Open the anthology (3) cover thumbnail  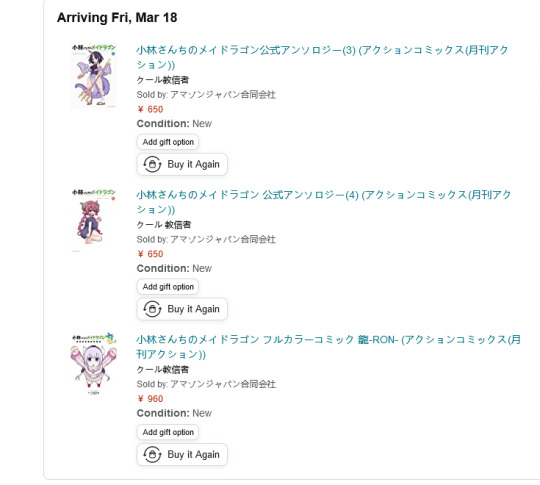click(93, 76)
